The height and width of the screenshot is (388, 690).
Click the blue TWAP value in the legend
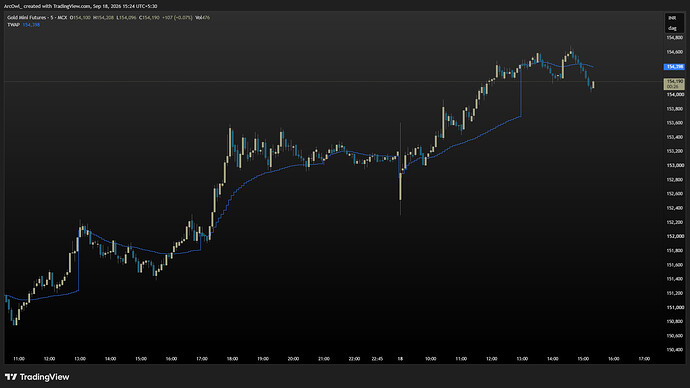tap(31, 25)
